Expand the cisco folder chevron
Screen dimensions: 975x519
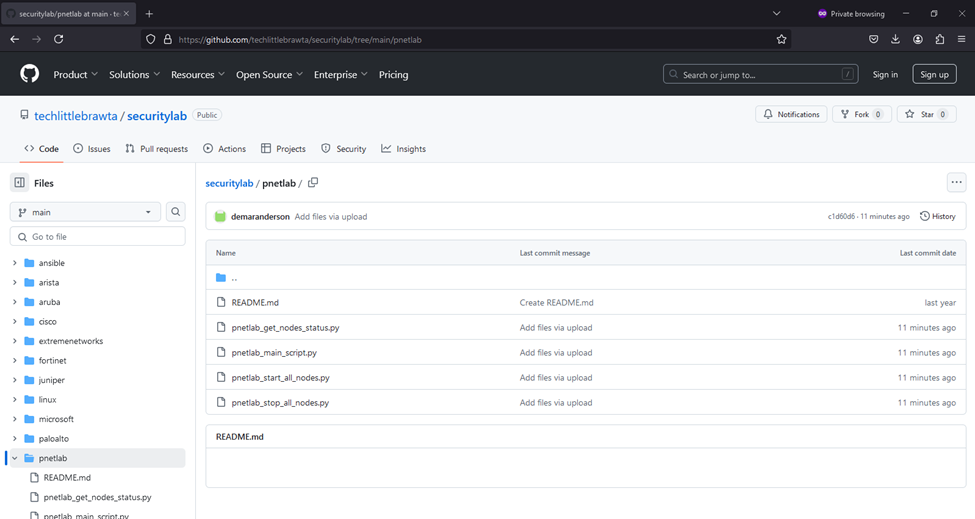(x=15, y=321)
